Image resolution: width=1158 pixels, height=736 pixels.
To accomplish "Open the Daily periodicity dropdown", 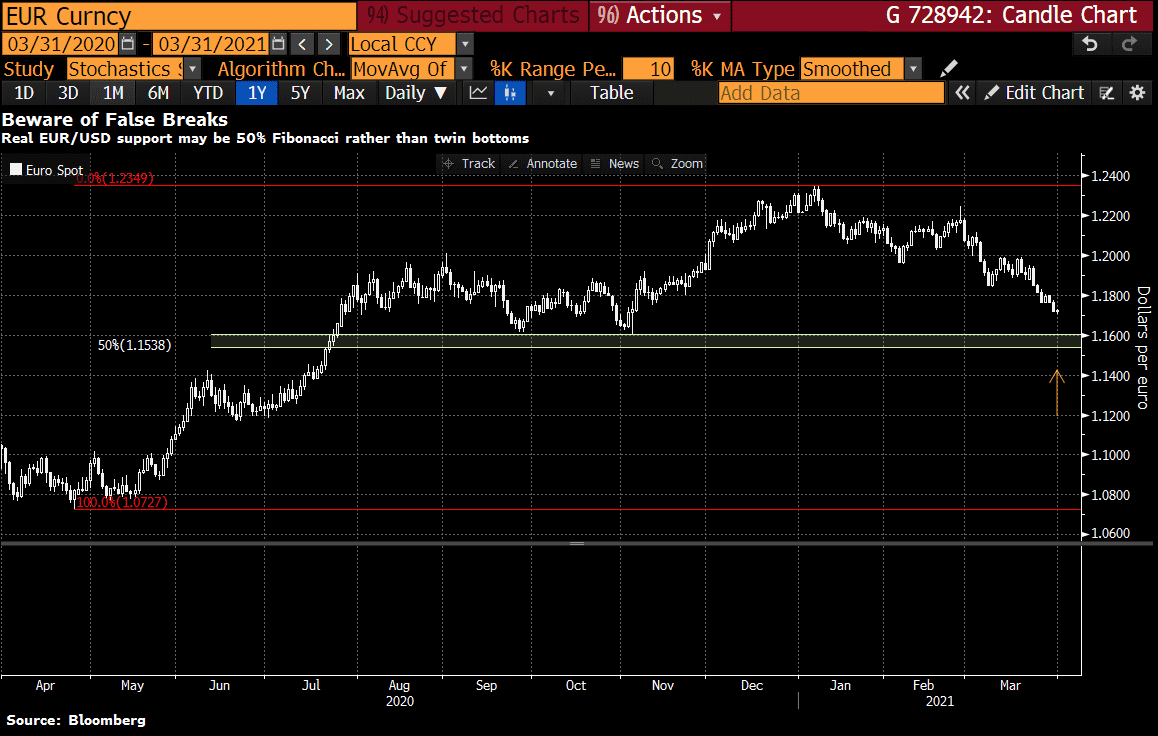I will click(x=416, y=93).
